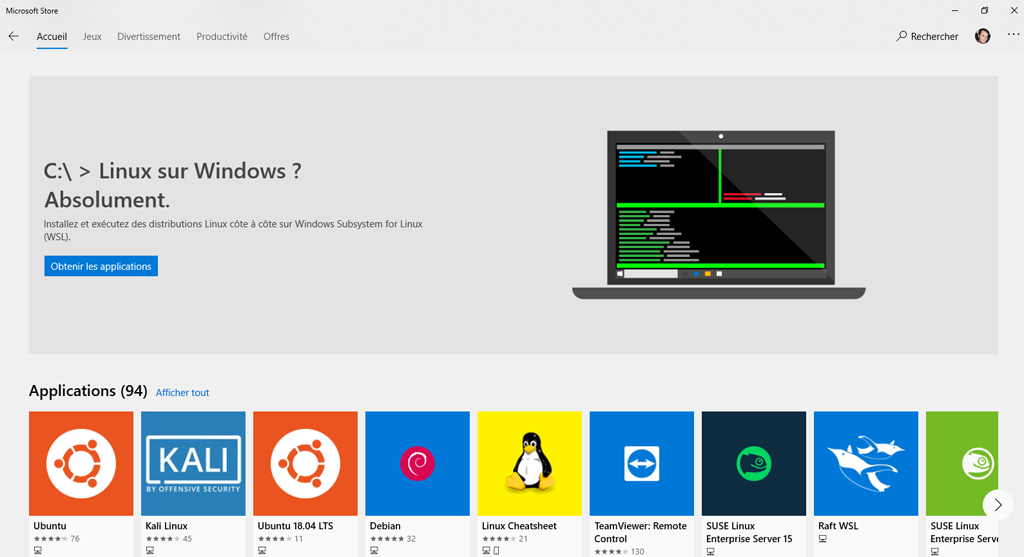Open the user profile avatar
The width and height of the screenshot is (1024, 557).
pyautogui.click(x=982, y=37)
